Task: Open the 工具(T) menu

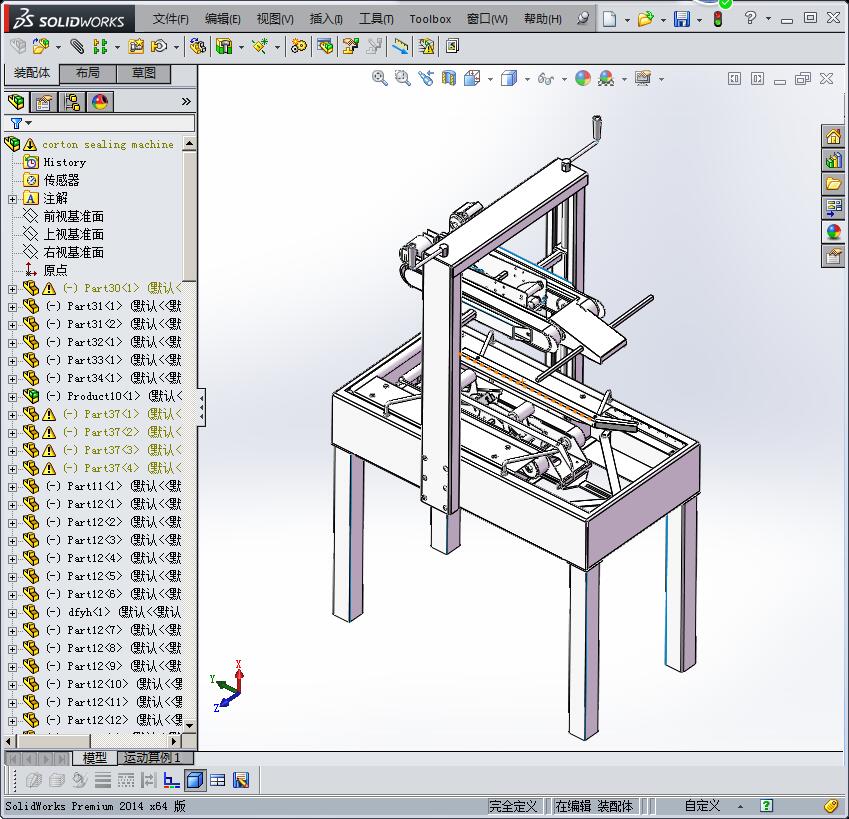Action: (376, 19)
